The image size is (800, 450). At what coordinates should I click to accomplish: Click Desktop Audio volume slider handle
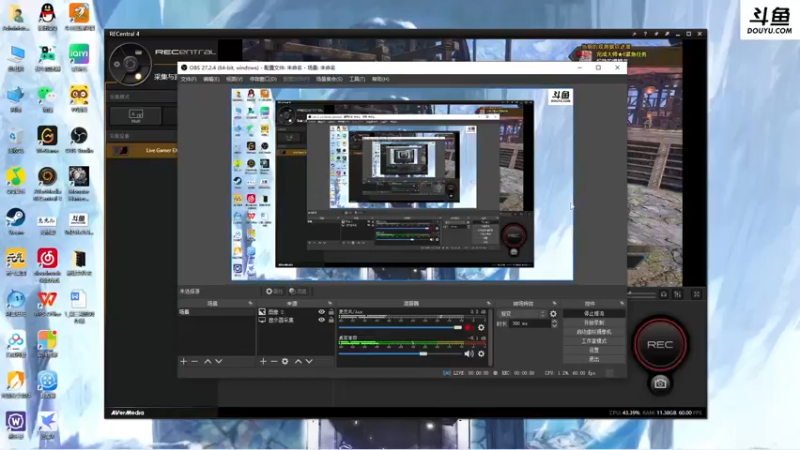tap(423, 354)
